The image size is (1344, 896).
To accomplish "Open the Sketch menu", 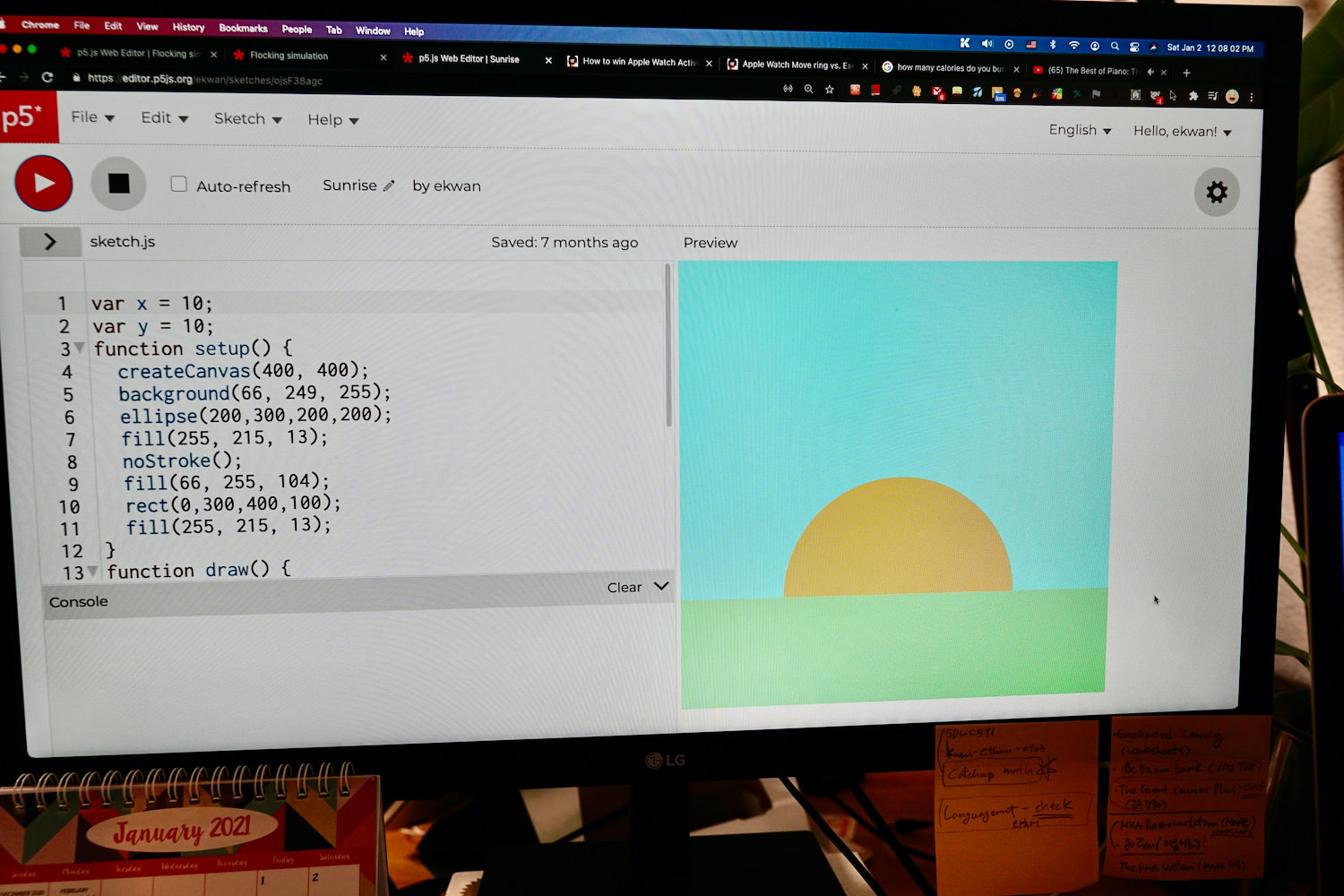I will 247,119.
